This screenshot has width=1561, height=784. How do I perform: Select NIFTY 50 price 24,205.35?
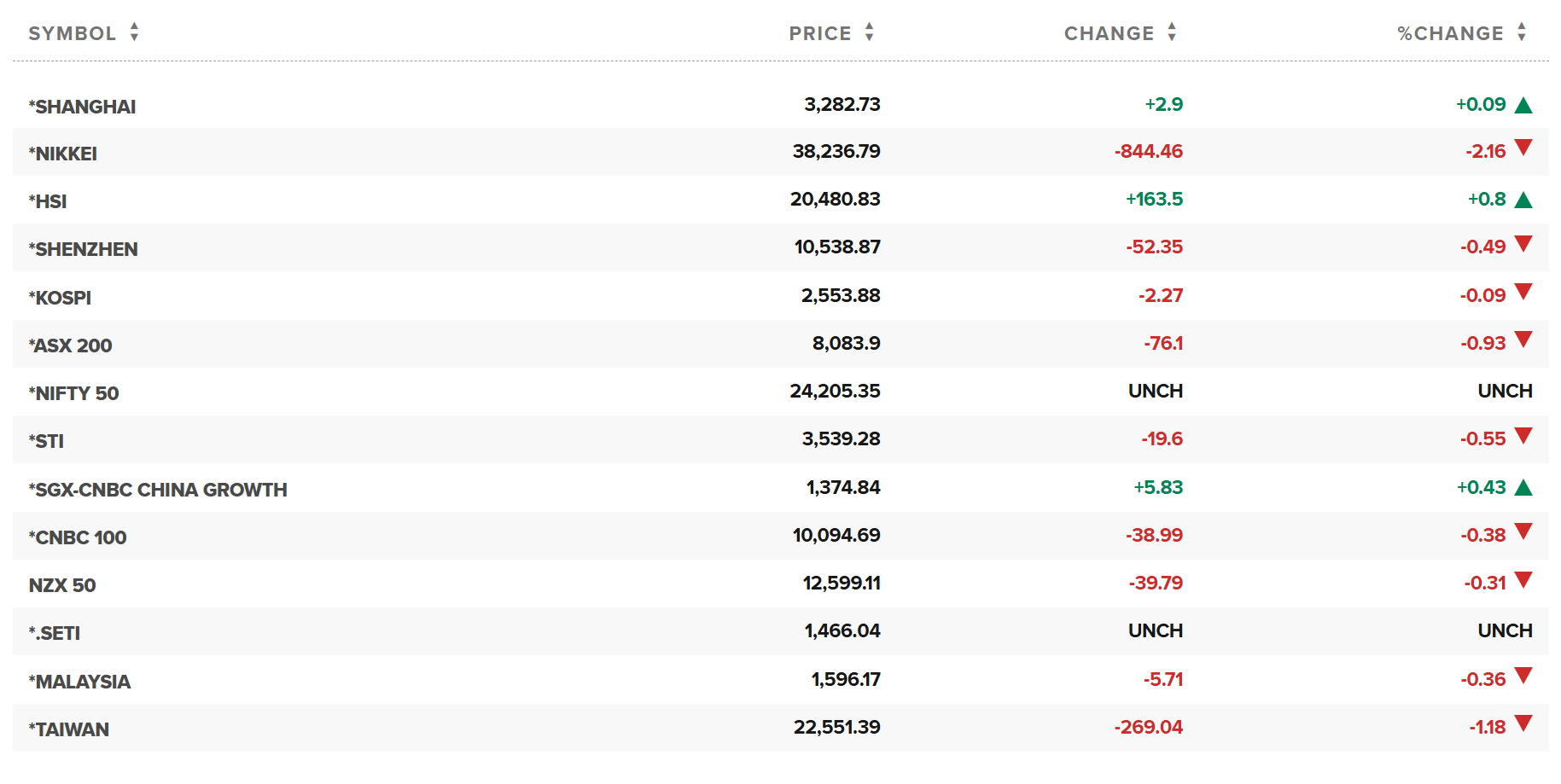coord(835,391)
